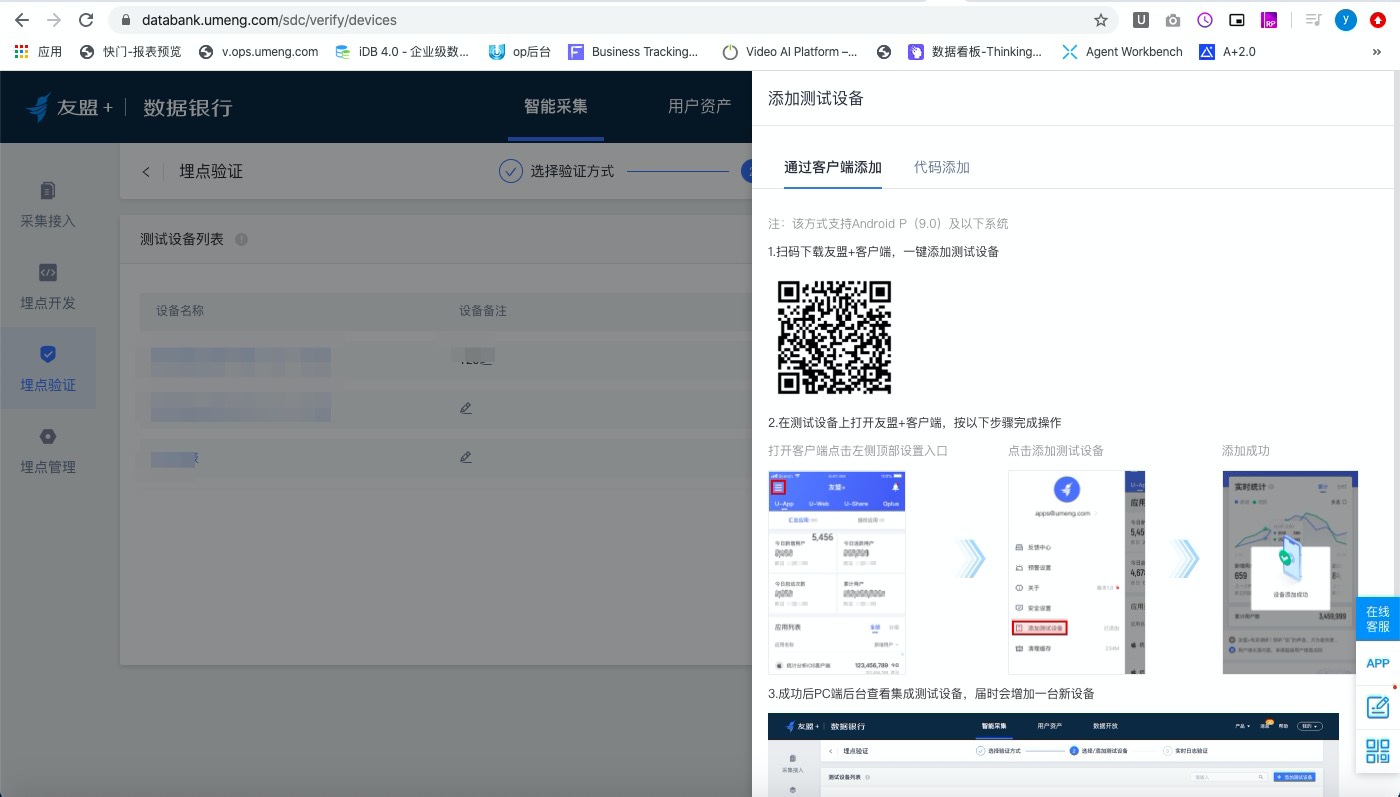Image resolution: width=1400 pixels, height=797 pixels.
Task: Switch to the 用户资产 tab
Action: 700,107
